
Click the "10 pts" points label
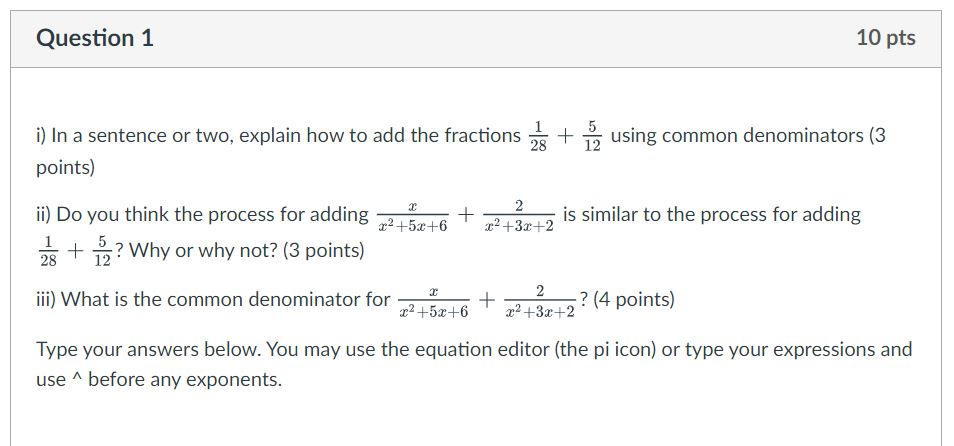point(886,38)
